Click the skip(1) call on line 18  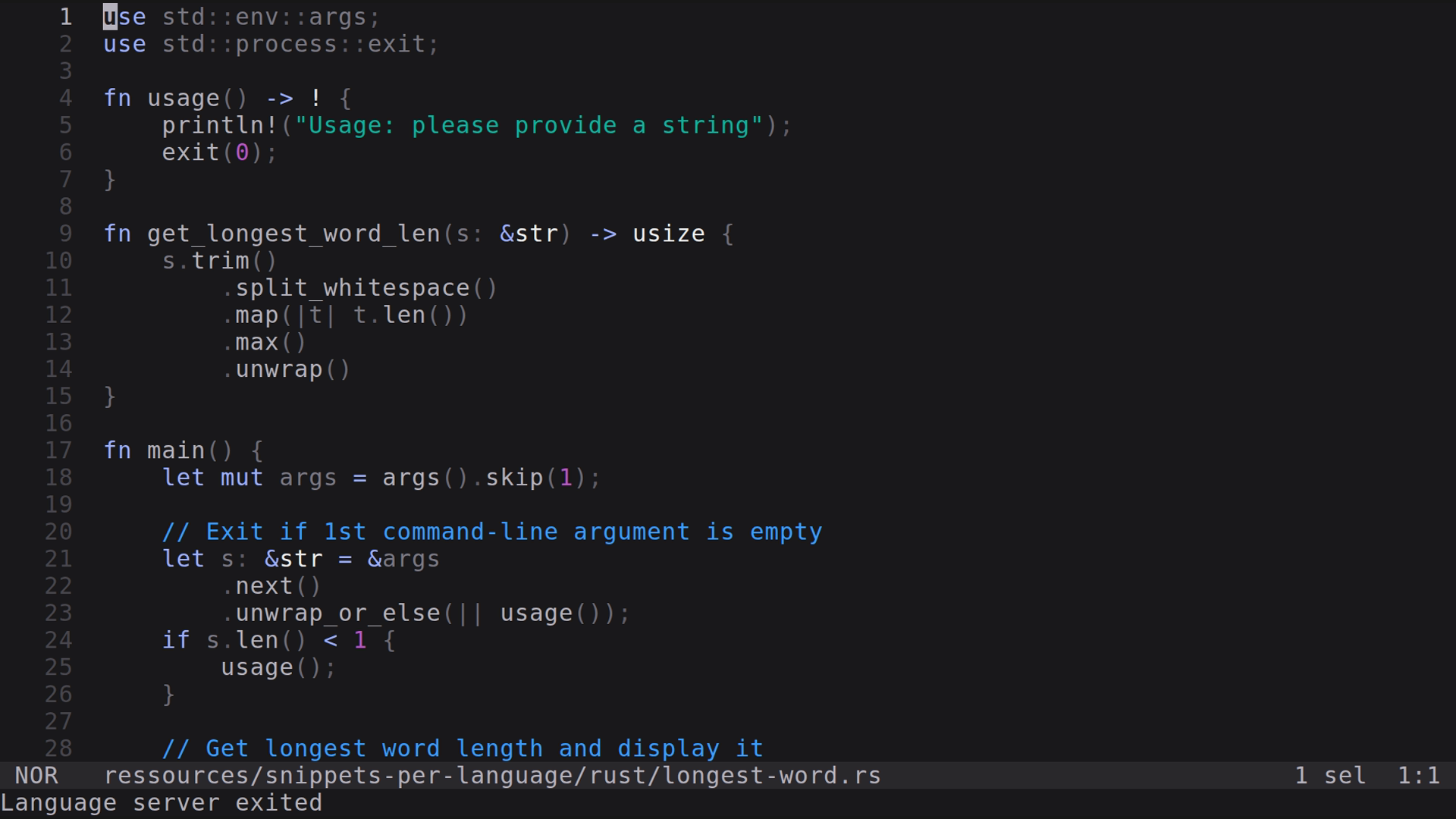(535, 478)
